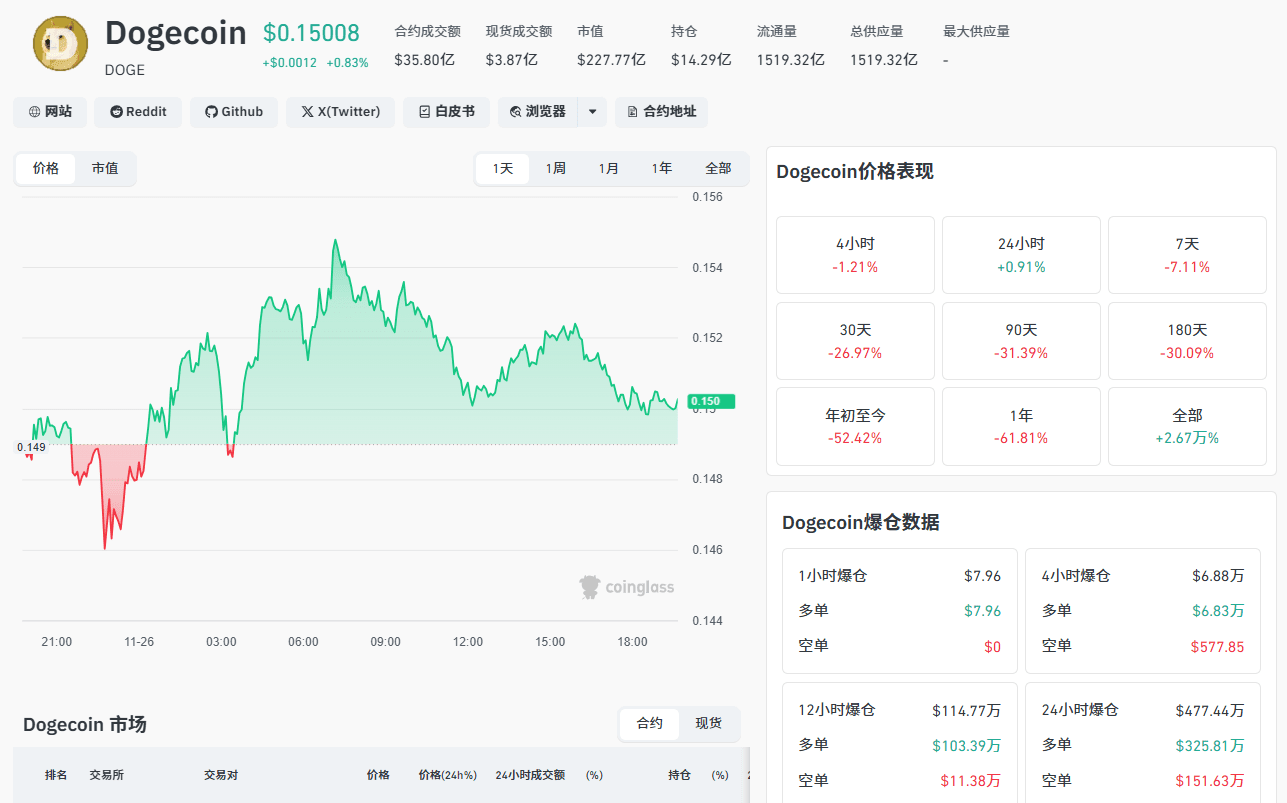Select the 1年 time range
This screenshot has width=1287, height=803.
[x=662, y=169]
